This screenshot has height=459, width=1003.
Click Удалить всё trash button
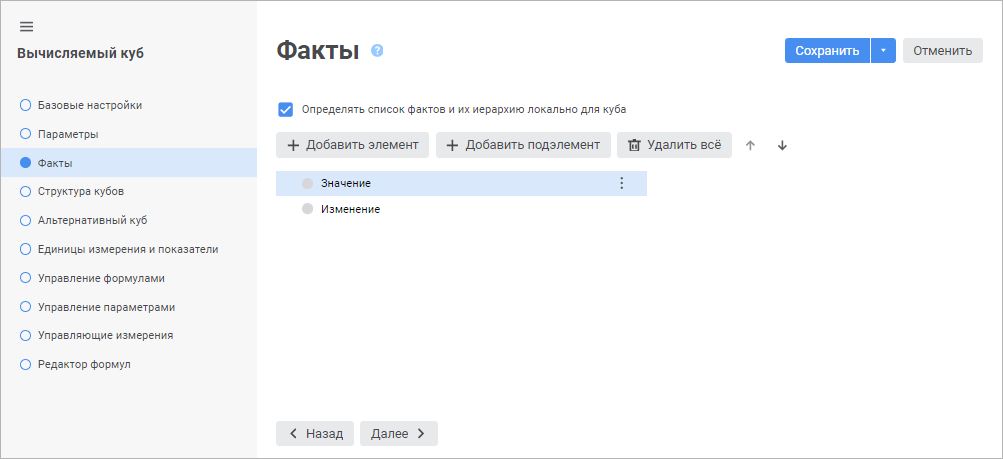tap(674, 145)
